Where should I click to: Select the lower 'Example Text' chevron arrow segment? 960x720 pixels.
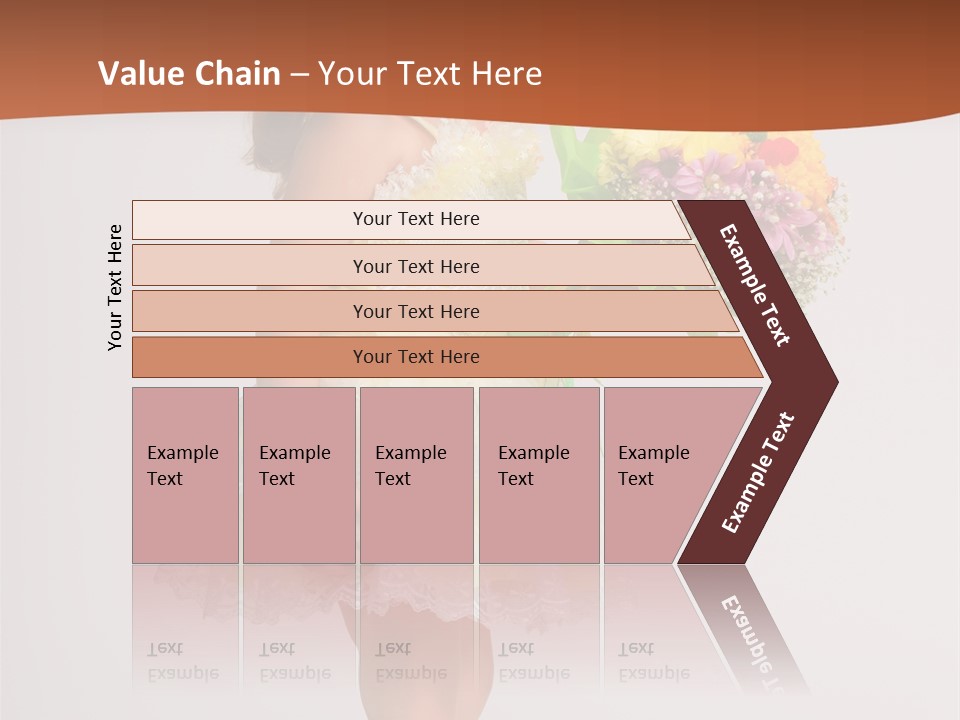click(x=757, y=472)
